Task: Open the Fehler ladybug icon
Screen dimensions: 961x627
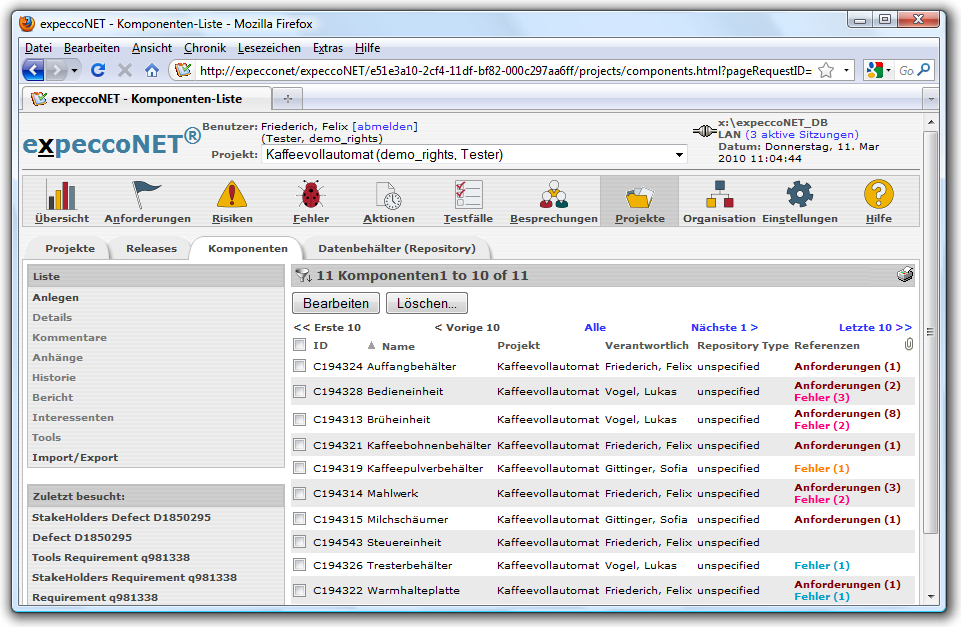Action: (310, 195)
